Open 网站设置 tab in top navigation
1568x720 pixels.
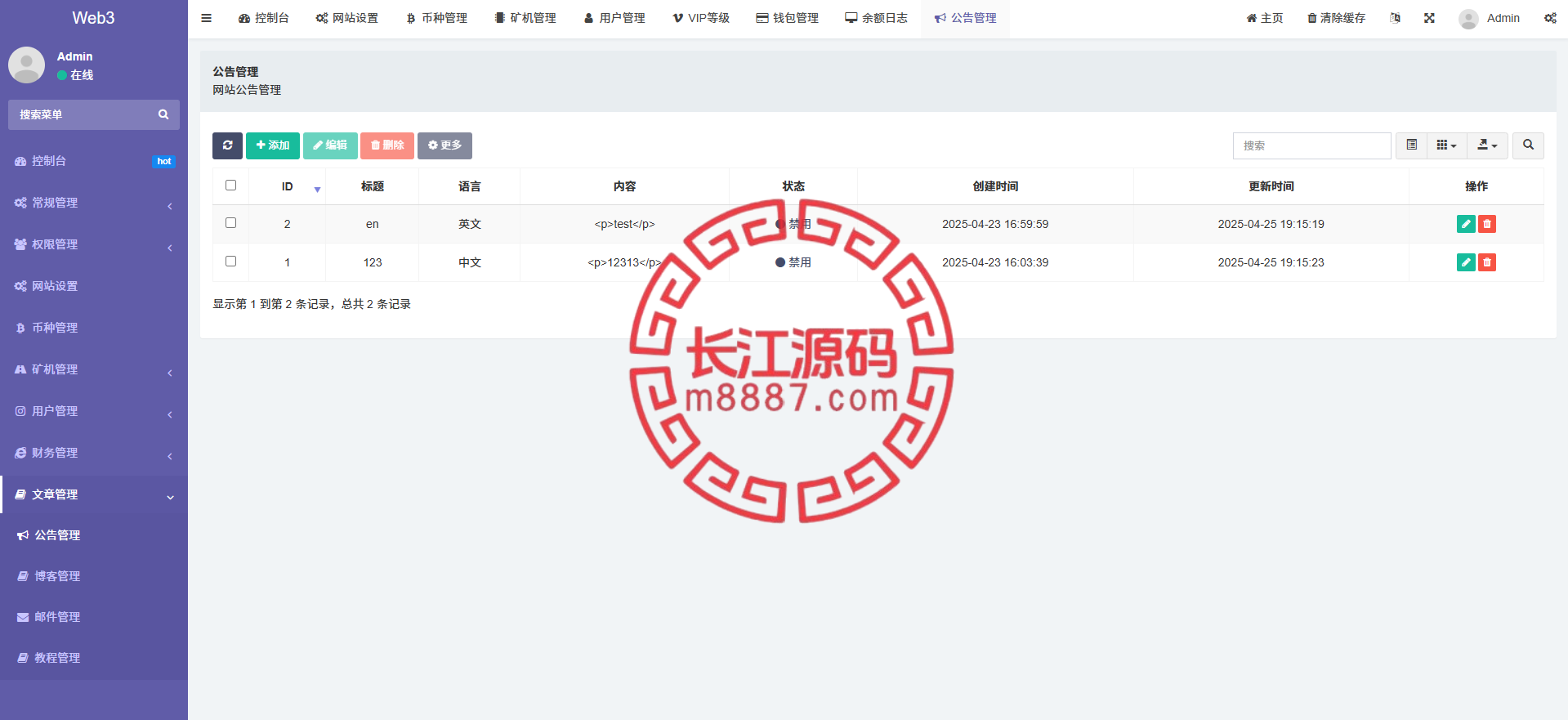pos(347,18)
